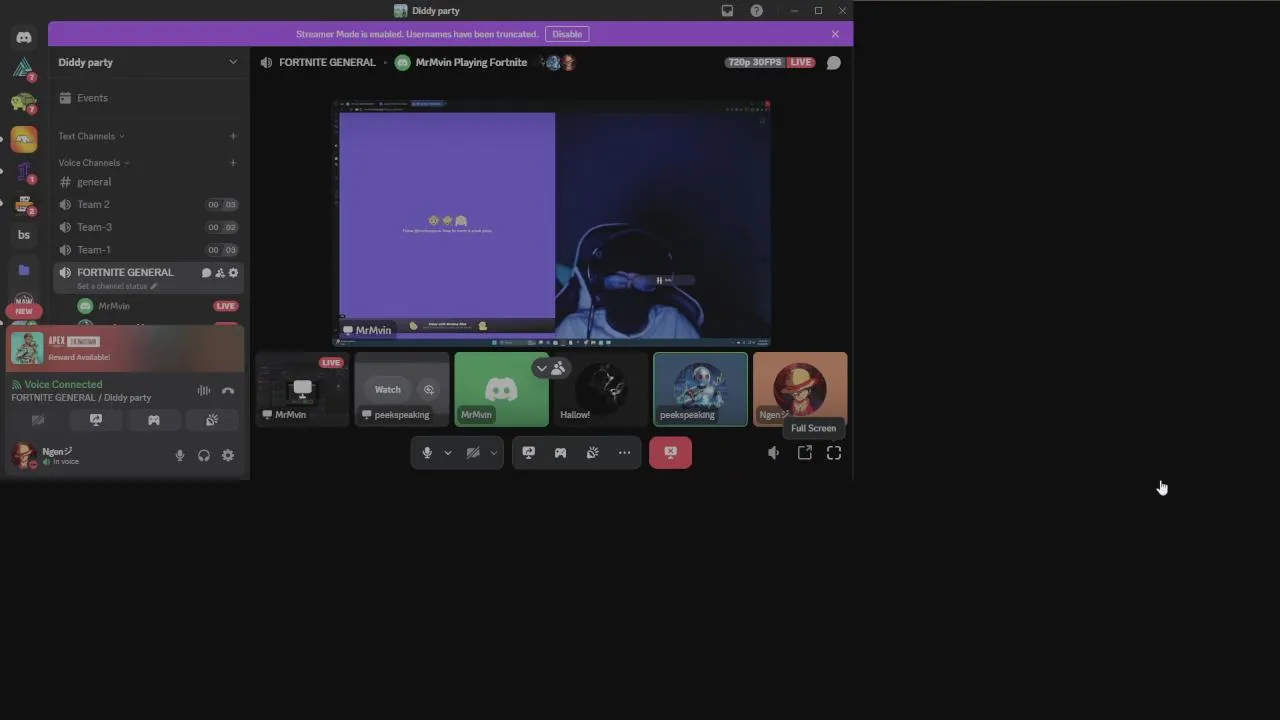Open the orange server icon in sidebar
Viewport: 1280px width, 720px height.
24,139
